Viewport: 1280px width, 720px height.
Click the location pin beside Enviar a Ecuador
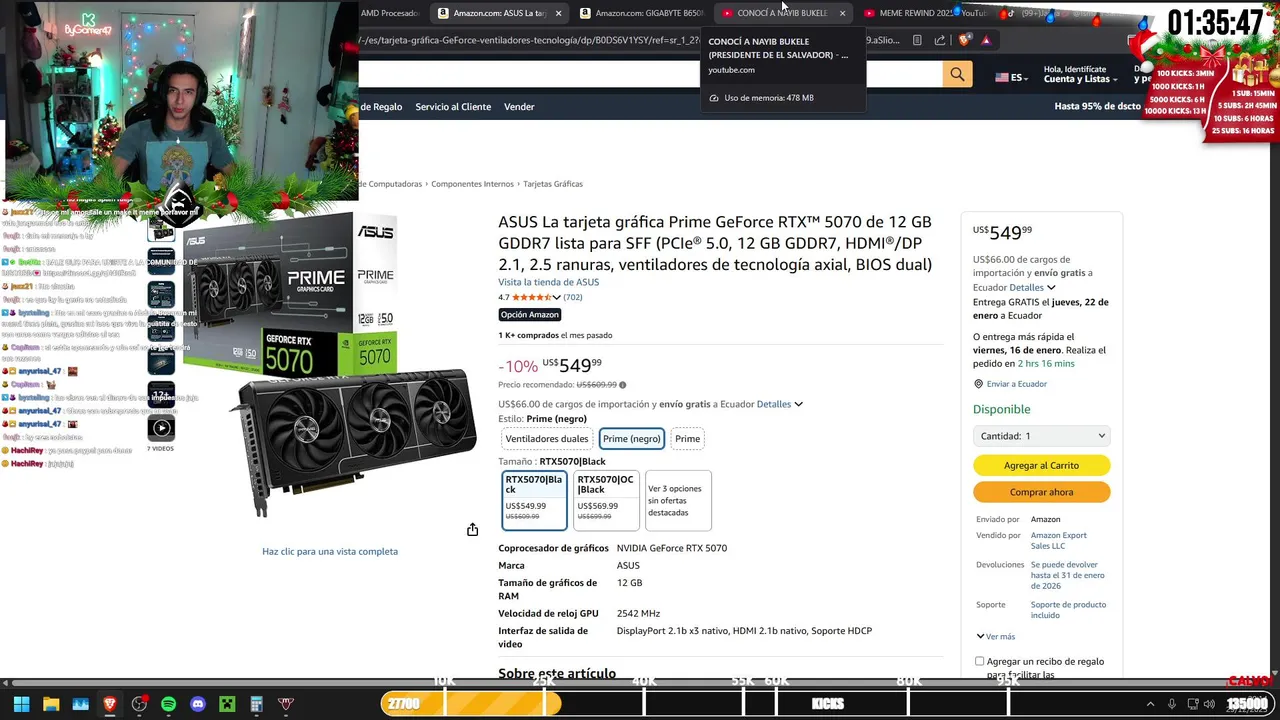click(979, 384)
